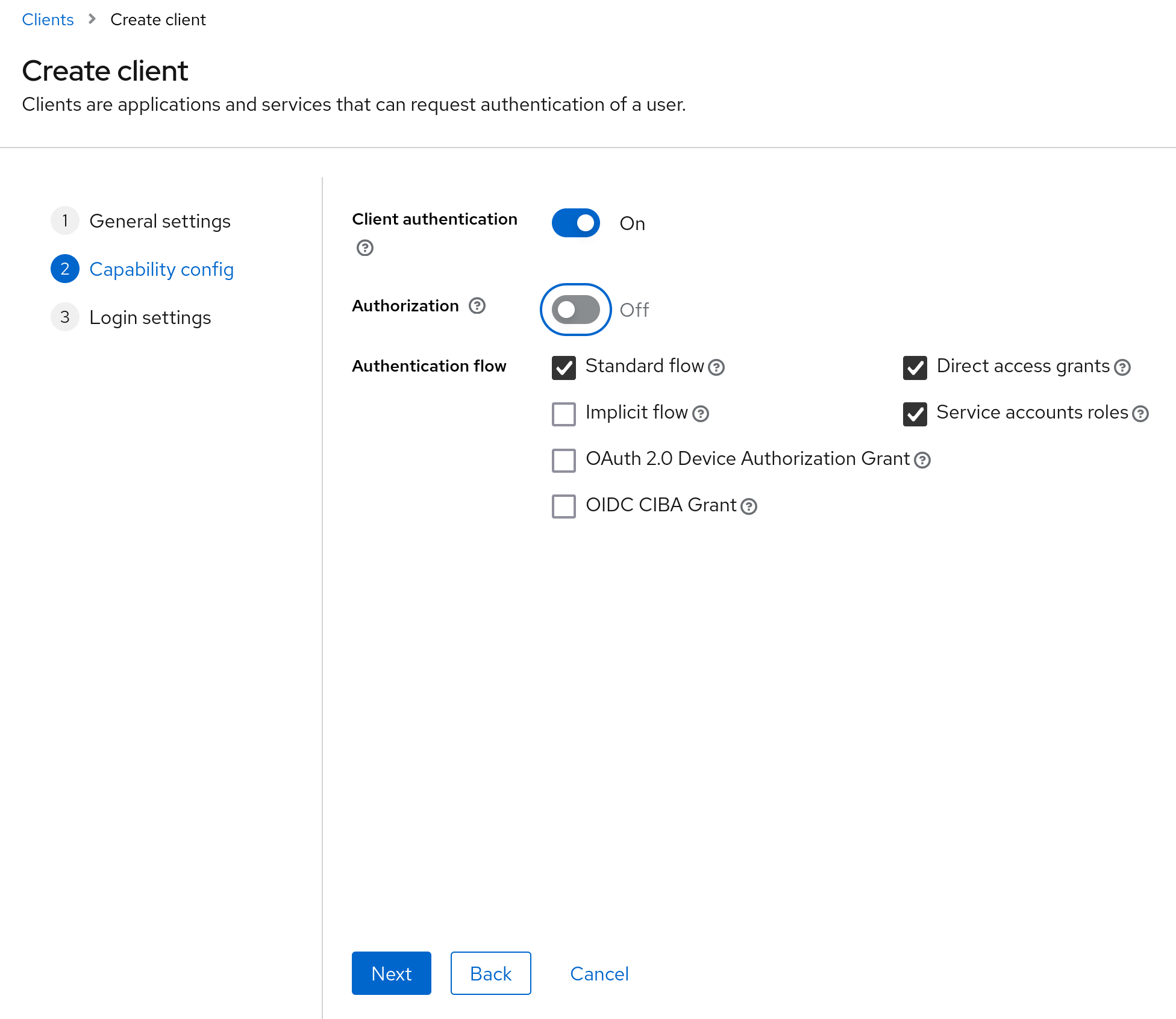
Task: Check the OIDC CIBA Grant option
Action: (563, 506)
